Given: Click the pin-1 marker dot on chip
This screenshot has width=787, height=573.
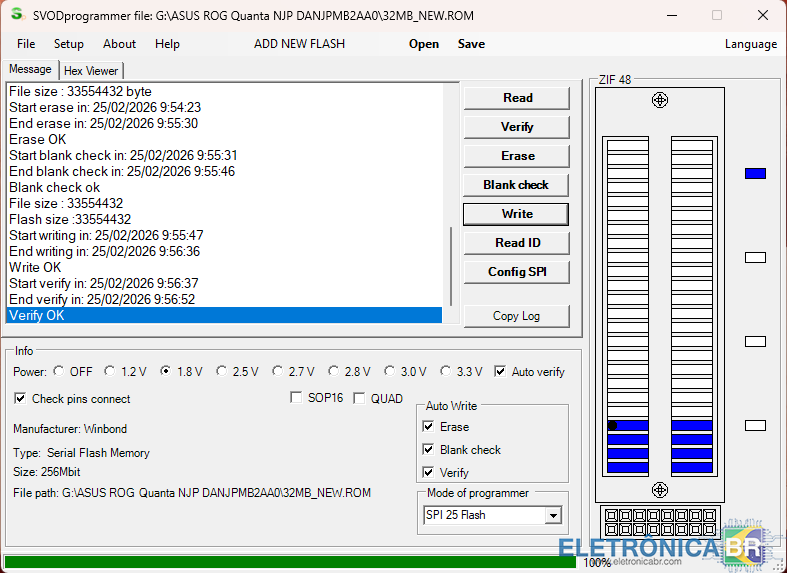Looking at the screenshot, I should (x=613, y=426).
